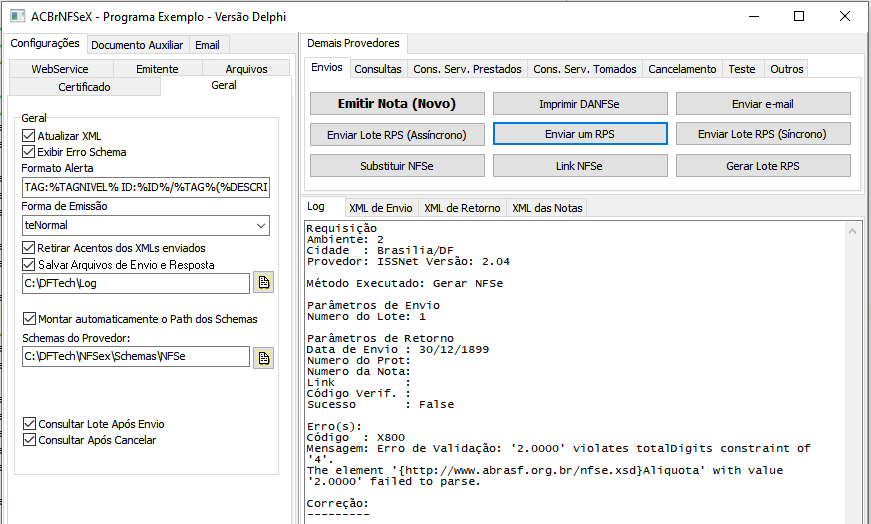
Task: Click the application icon in the title bar
Action: [x=18, y=16]
